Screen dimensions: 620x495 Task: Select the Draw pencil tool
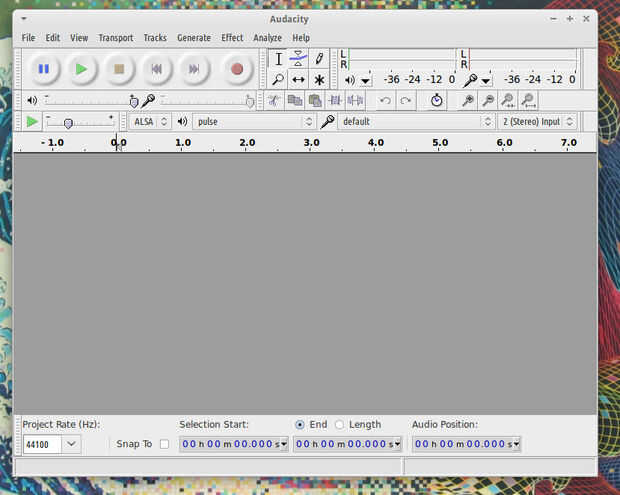(319, 59)
